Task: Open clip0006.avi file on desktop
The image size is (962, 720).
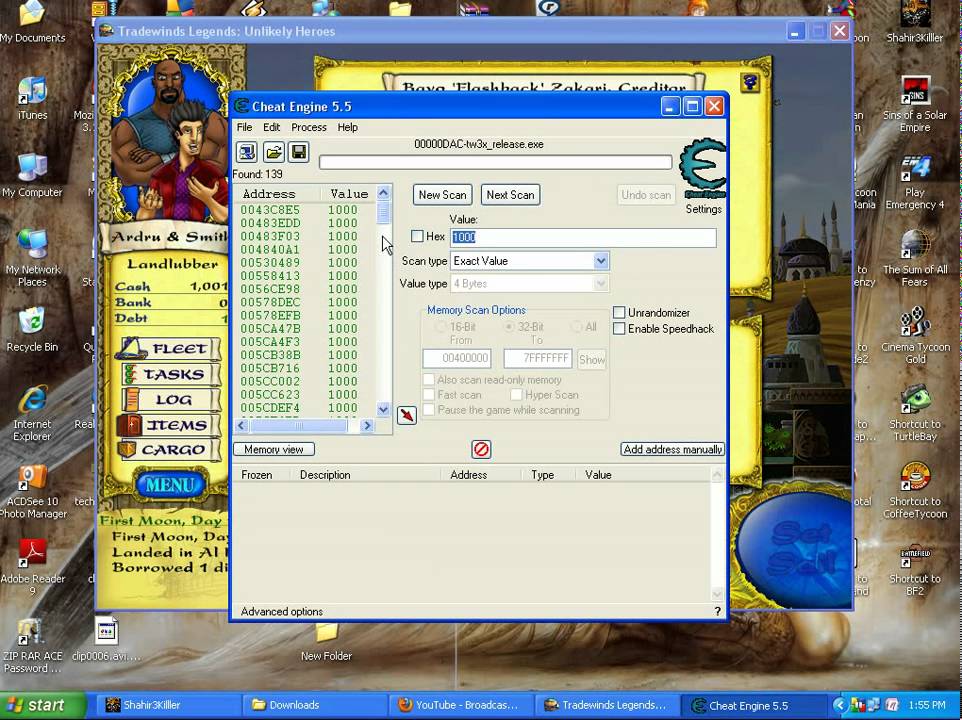Action: pos(106,639)
